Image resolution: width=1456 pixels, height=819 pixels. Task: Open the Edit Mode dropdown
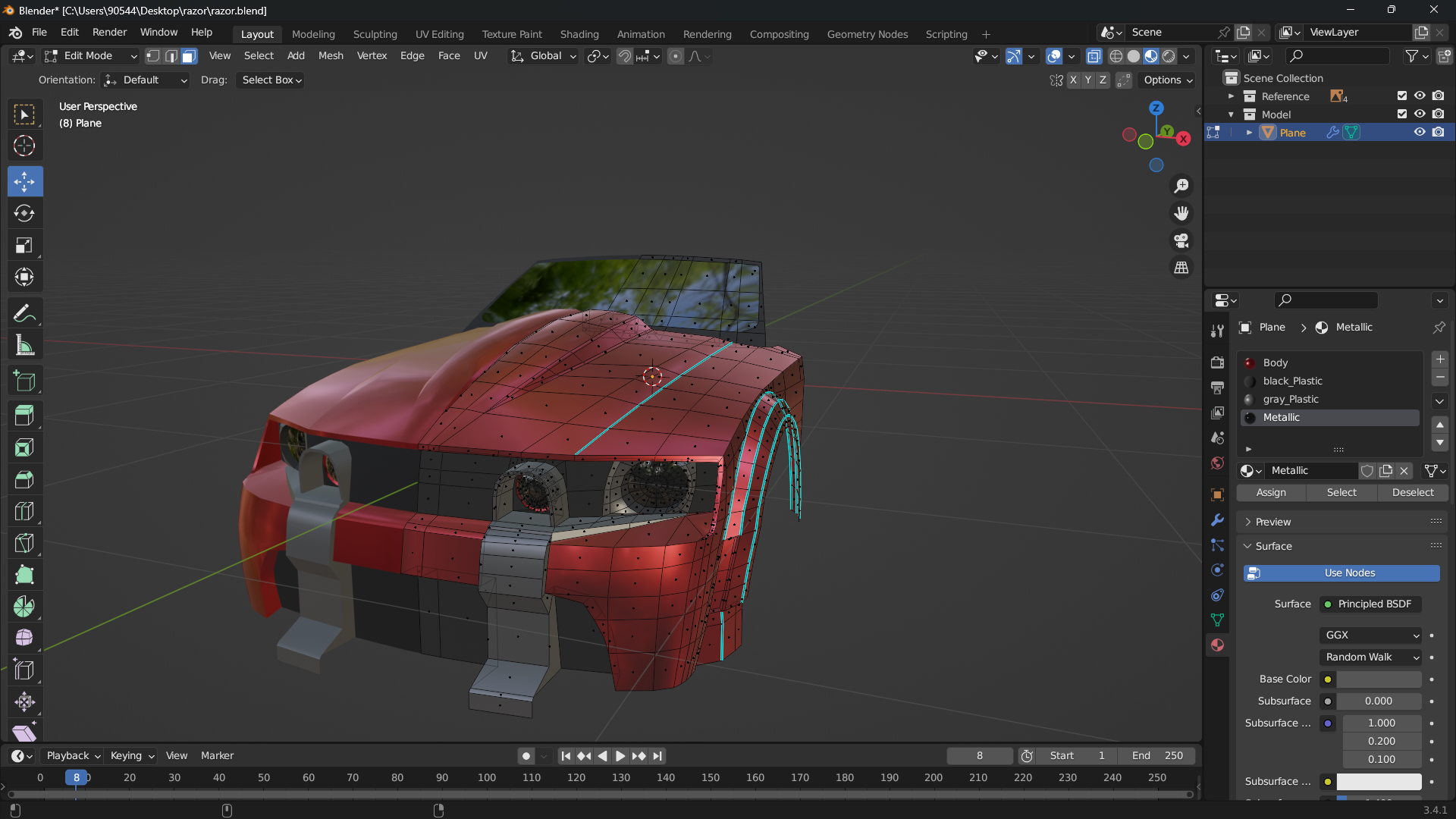(x=90, y=56)
